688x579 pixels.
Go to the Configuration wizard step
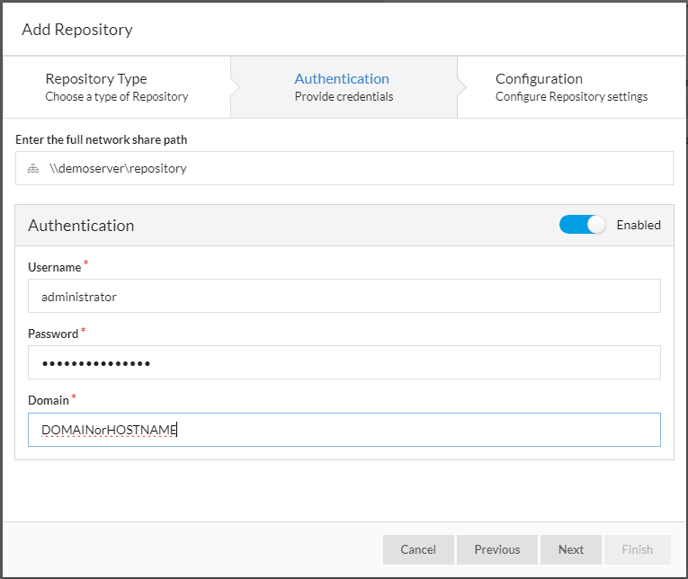[571, 87]
